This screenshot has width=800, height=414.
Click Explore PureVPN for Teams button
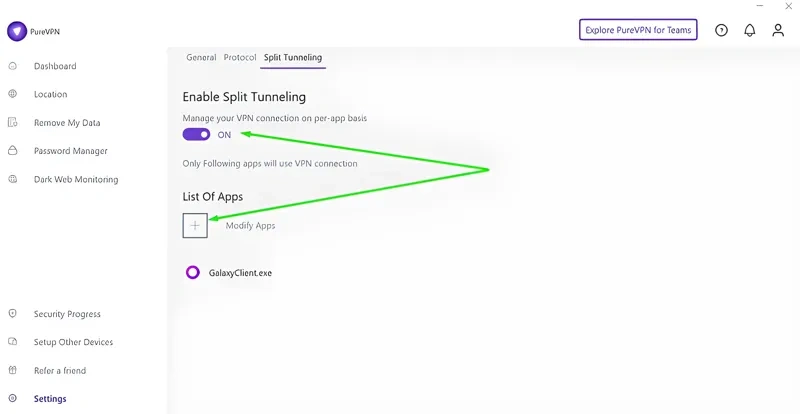[x=638, y=30]
